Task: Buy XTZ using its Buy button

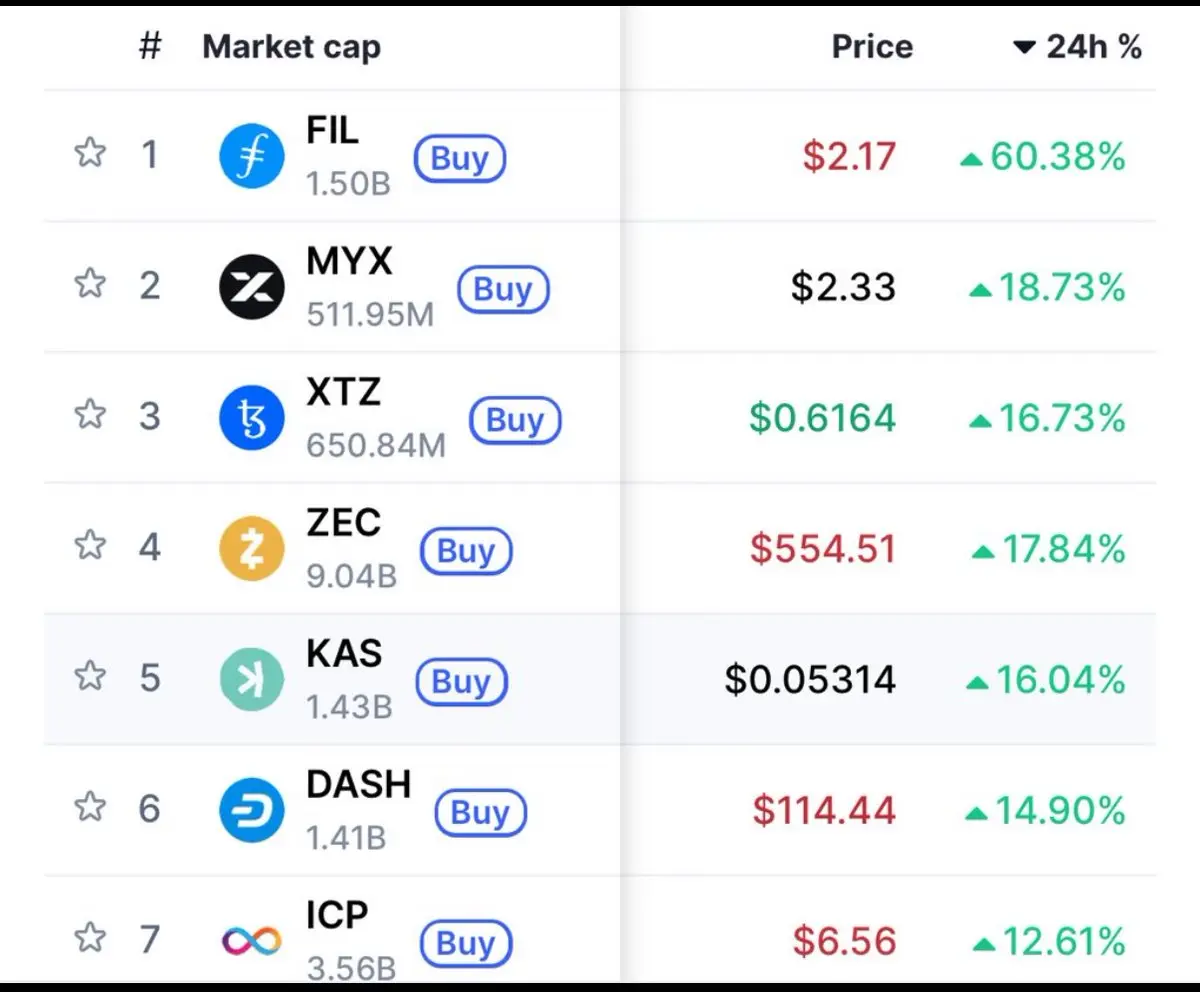Action: [515, 420]
